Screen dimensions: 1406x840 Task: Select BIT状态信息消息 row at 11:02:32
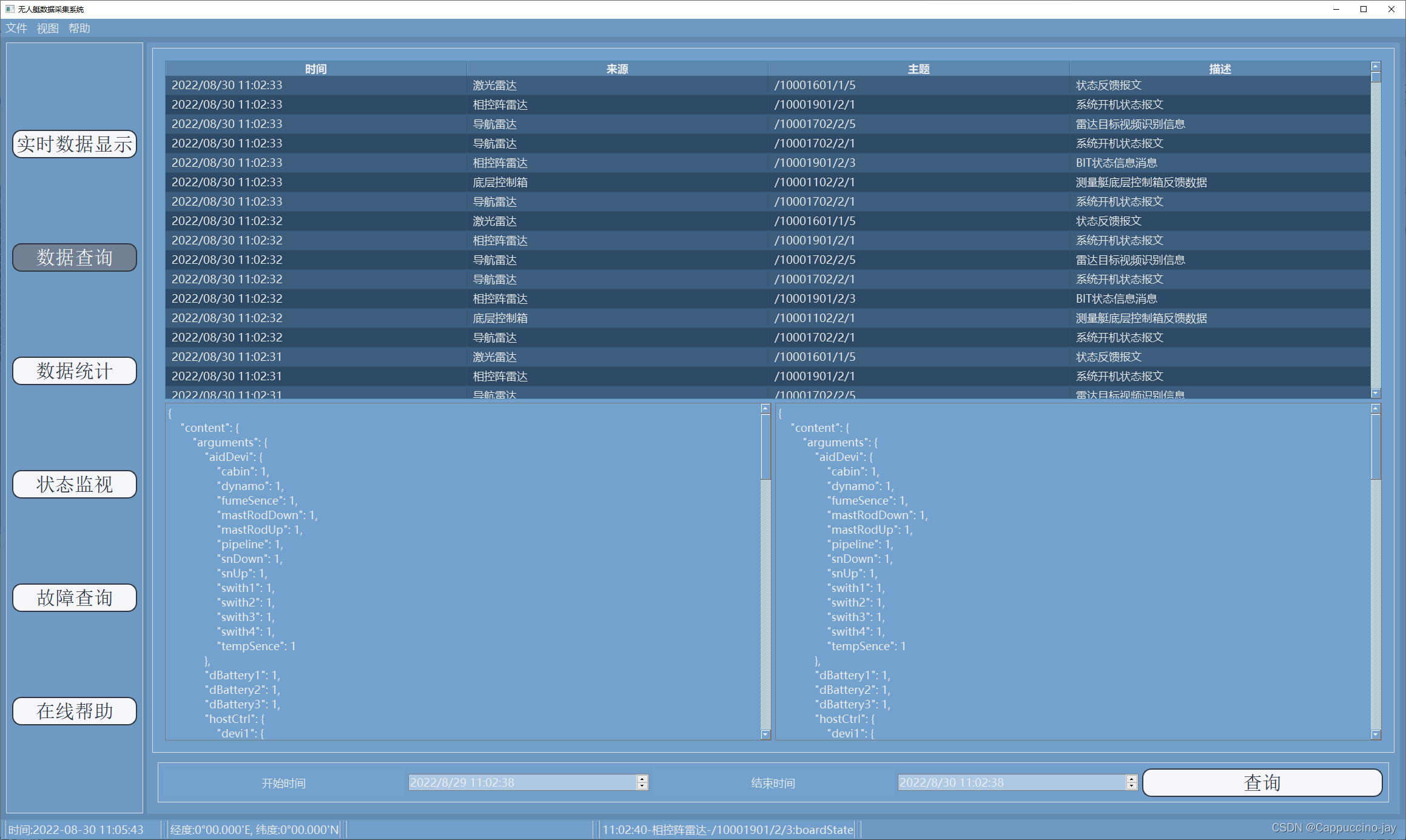point(768,299)
